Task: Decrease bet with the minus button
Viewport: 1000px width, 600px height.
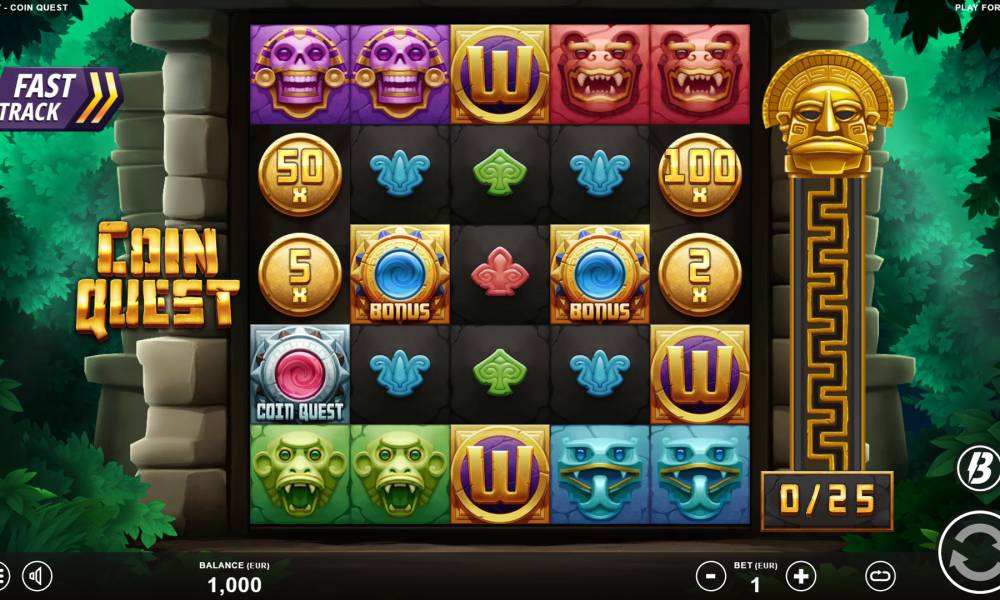Action: coord(710,576)
